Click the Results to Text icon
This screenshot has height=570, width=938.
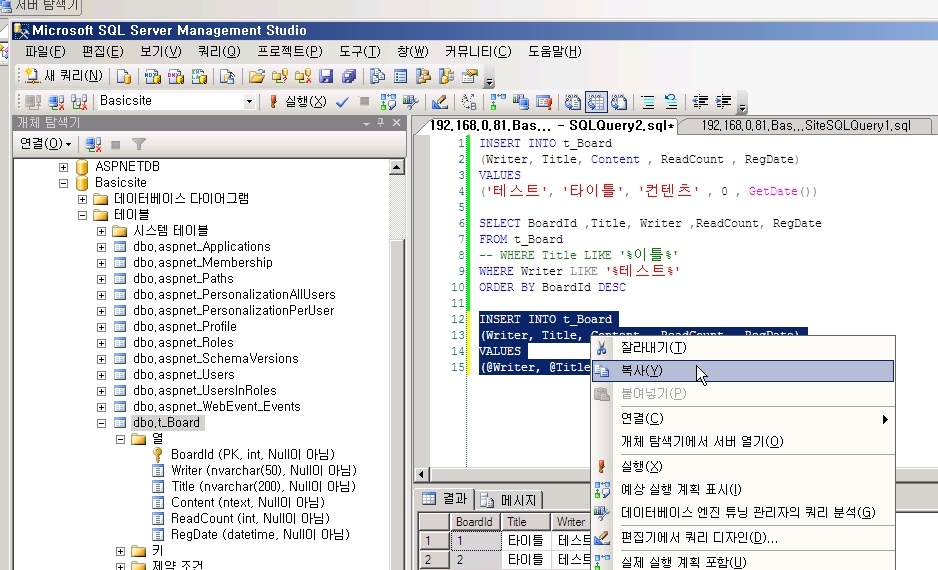point(572,102)
